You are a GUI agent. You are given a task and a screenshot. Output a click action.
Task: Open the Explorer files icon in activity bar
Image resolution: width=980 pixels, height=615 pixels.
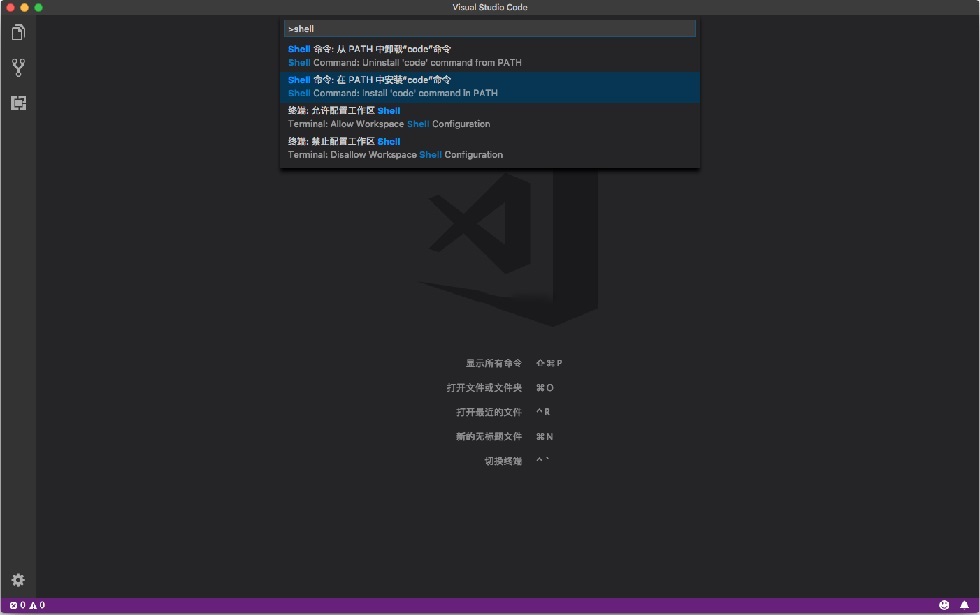[18, 32]
